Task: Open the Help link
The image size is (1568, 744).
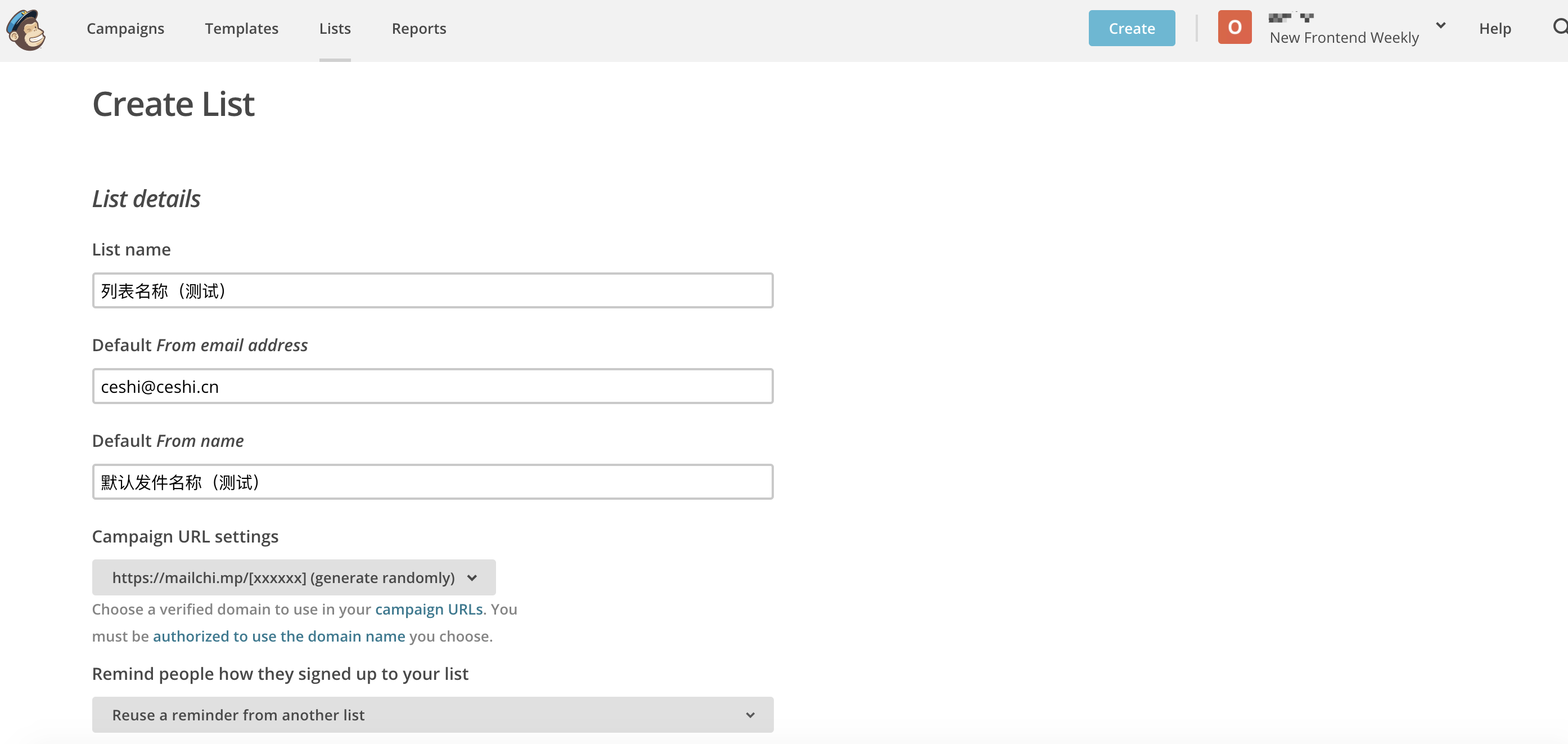Action: point(1494,29)
